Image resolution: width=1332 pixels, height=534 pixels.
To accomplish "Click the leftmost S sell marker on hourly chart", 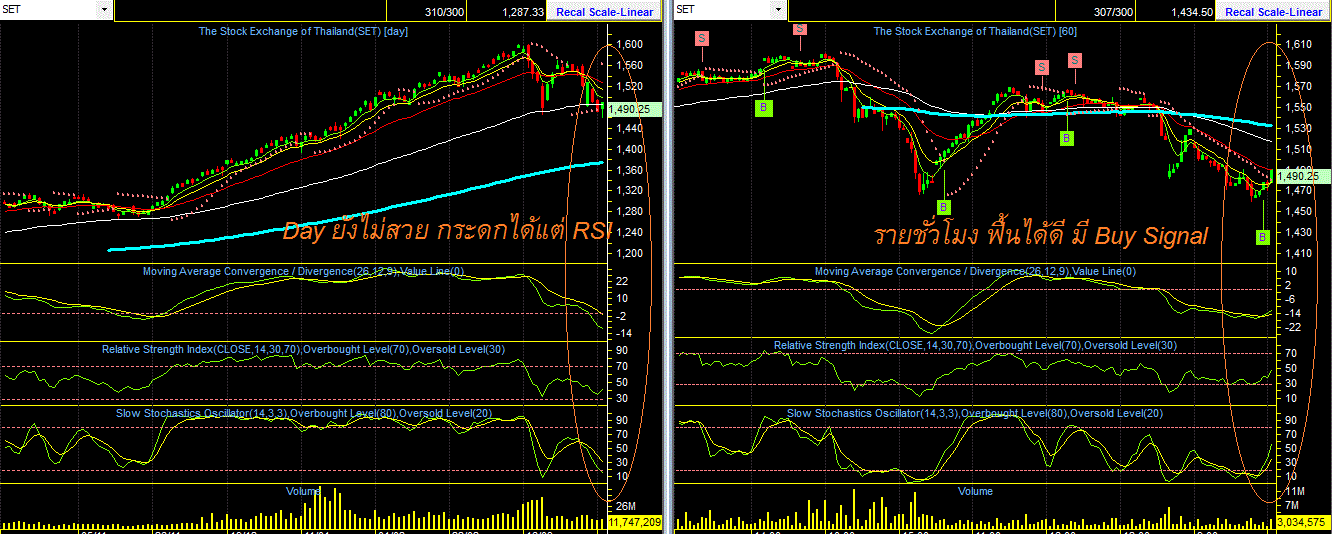I will 702,37.
